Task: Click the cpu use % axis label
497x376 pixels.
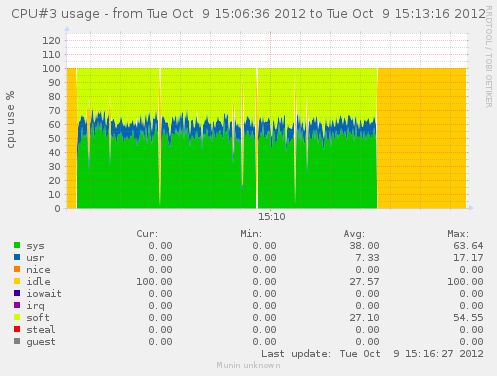Action: click(x=10, y=119)
